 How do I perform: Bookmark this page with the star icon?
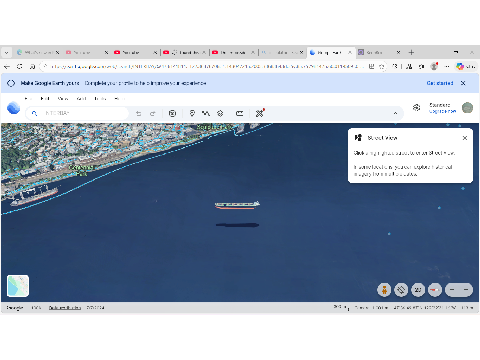(x=382, y=67)
